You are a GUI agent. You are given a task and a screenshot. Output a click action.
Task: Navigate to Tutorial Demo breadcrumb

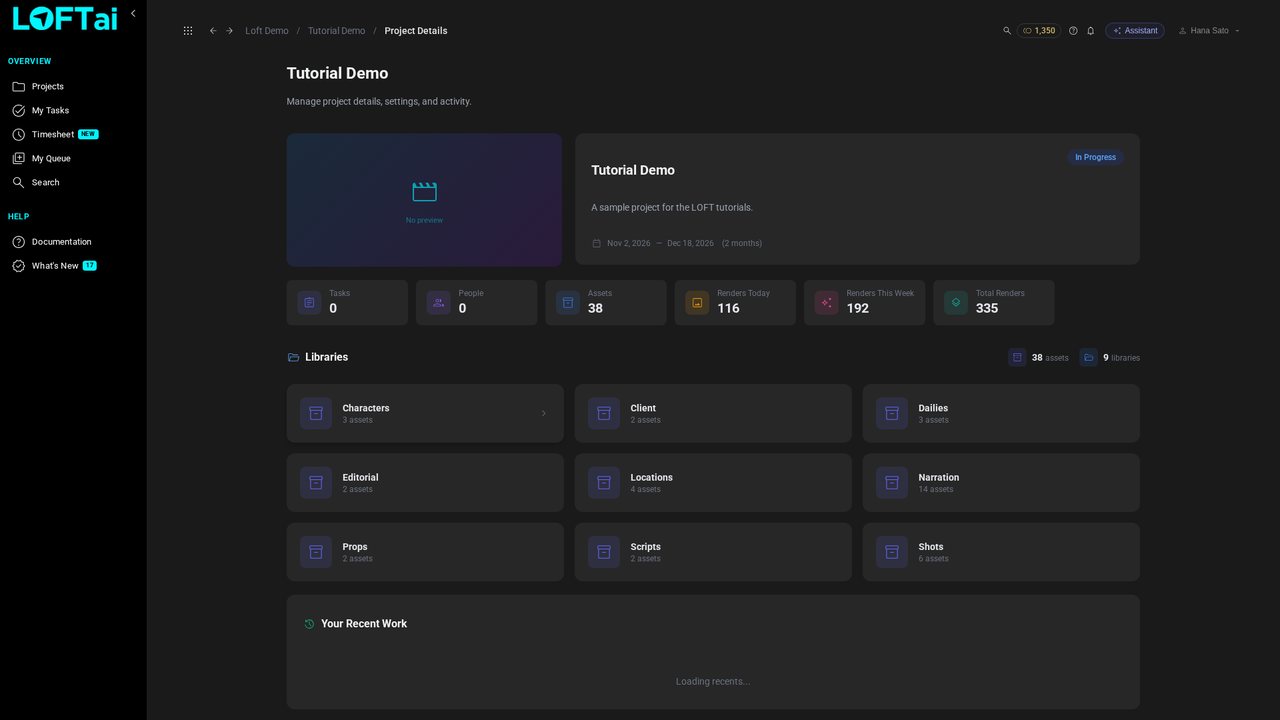pyautogui.click(x=337, y=31)
